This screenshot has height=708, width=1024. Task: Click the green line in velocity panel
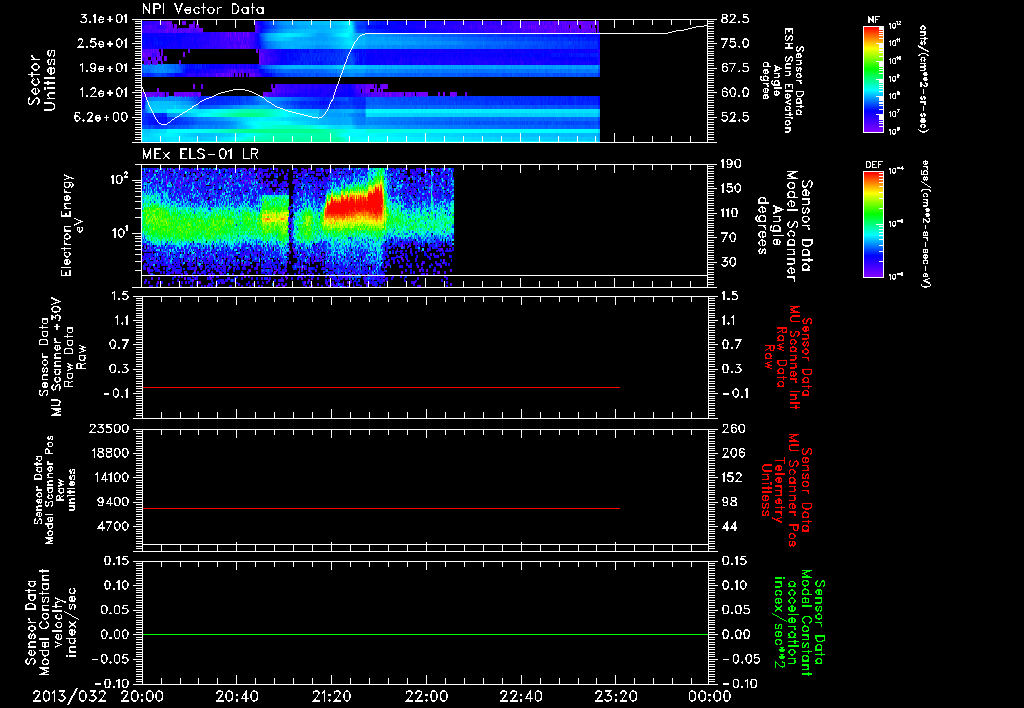pyautogui.click(x=424, y=634)
